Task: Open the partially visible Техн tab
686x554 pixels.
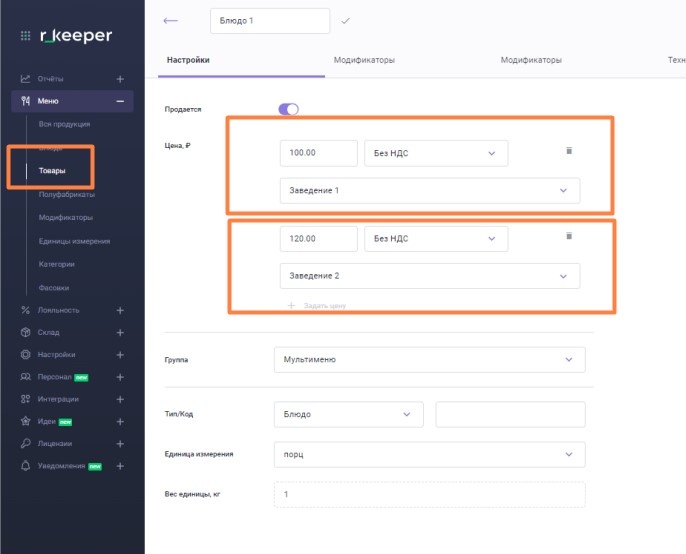Action: pyautogui.click(x=676, y=60)
